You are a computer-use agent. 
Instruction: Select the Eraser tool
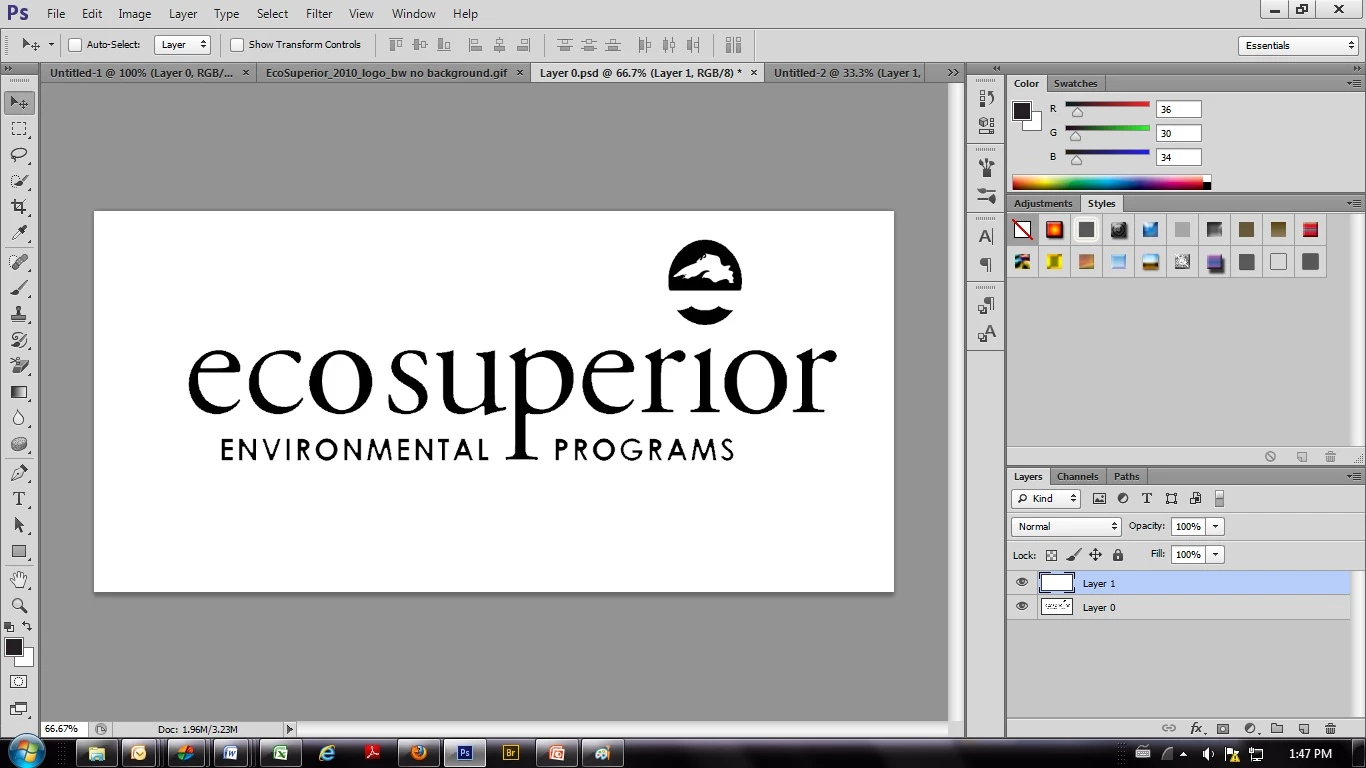pos(19,366)
